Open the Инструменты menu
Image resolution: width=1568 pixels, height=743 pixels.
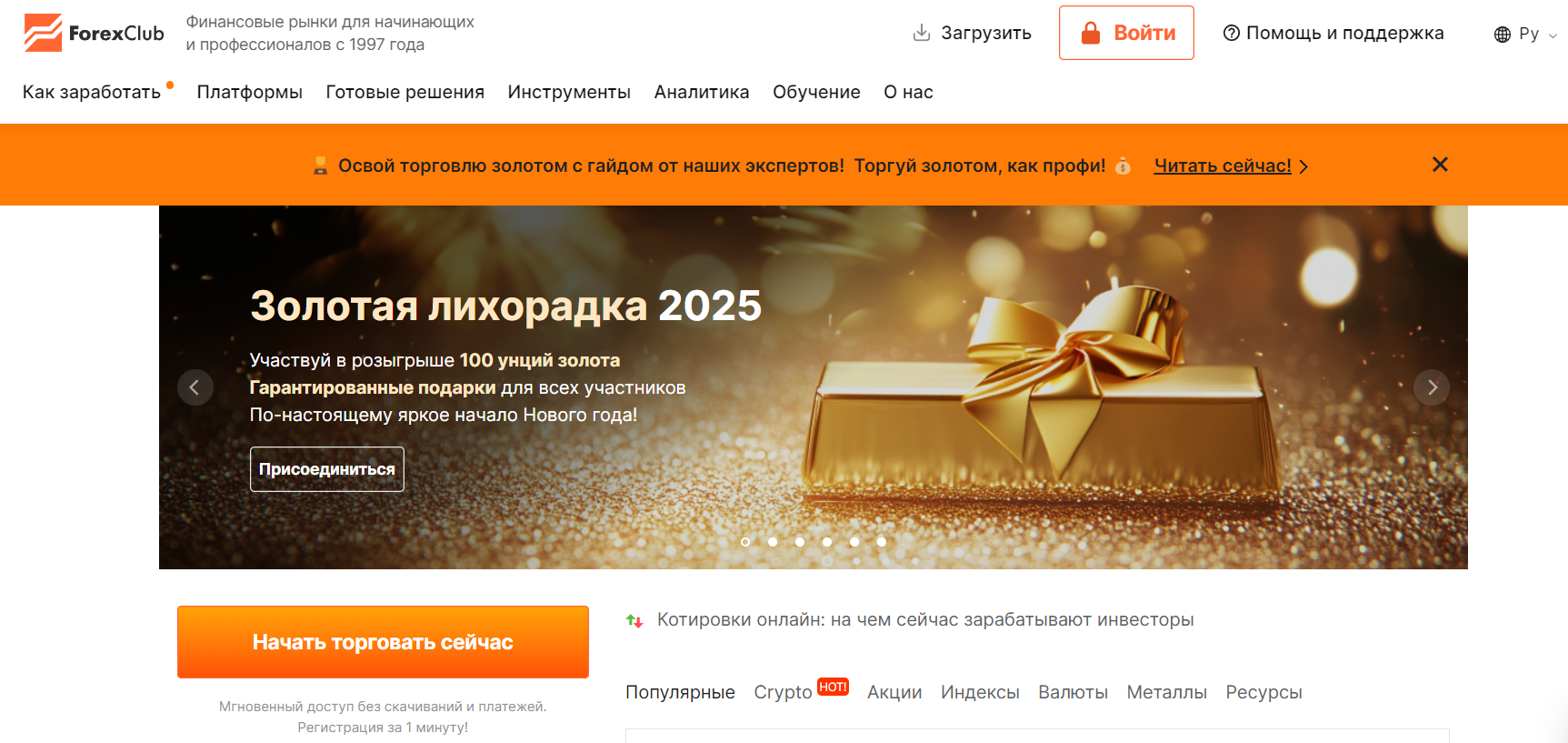(x=569, y=92)
